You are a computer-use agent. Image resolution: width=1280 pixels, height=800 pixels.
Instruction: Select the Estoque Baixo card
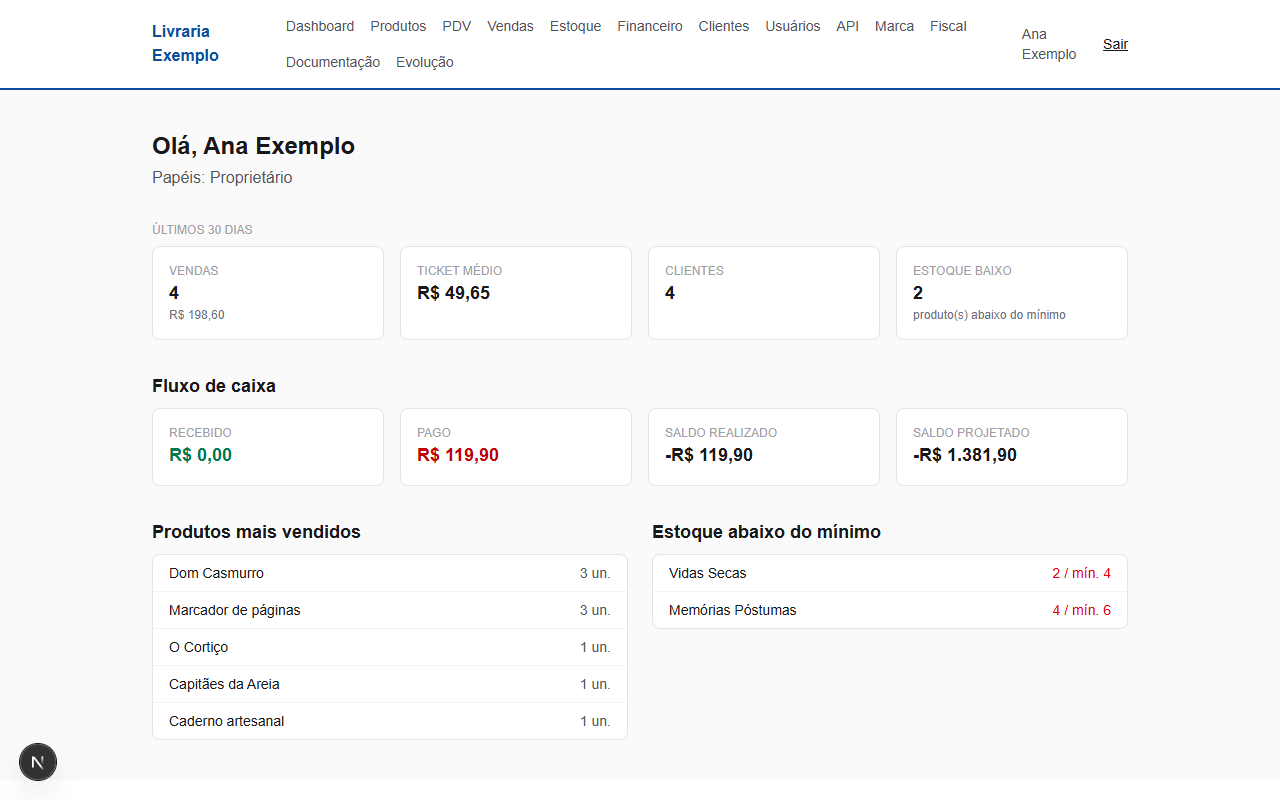pos(1012,293)
